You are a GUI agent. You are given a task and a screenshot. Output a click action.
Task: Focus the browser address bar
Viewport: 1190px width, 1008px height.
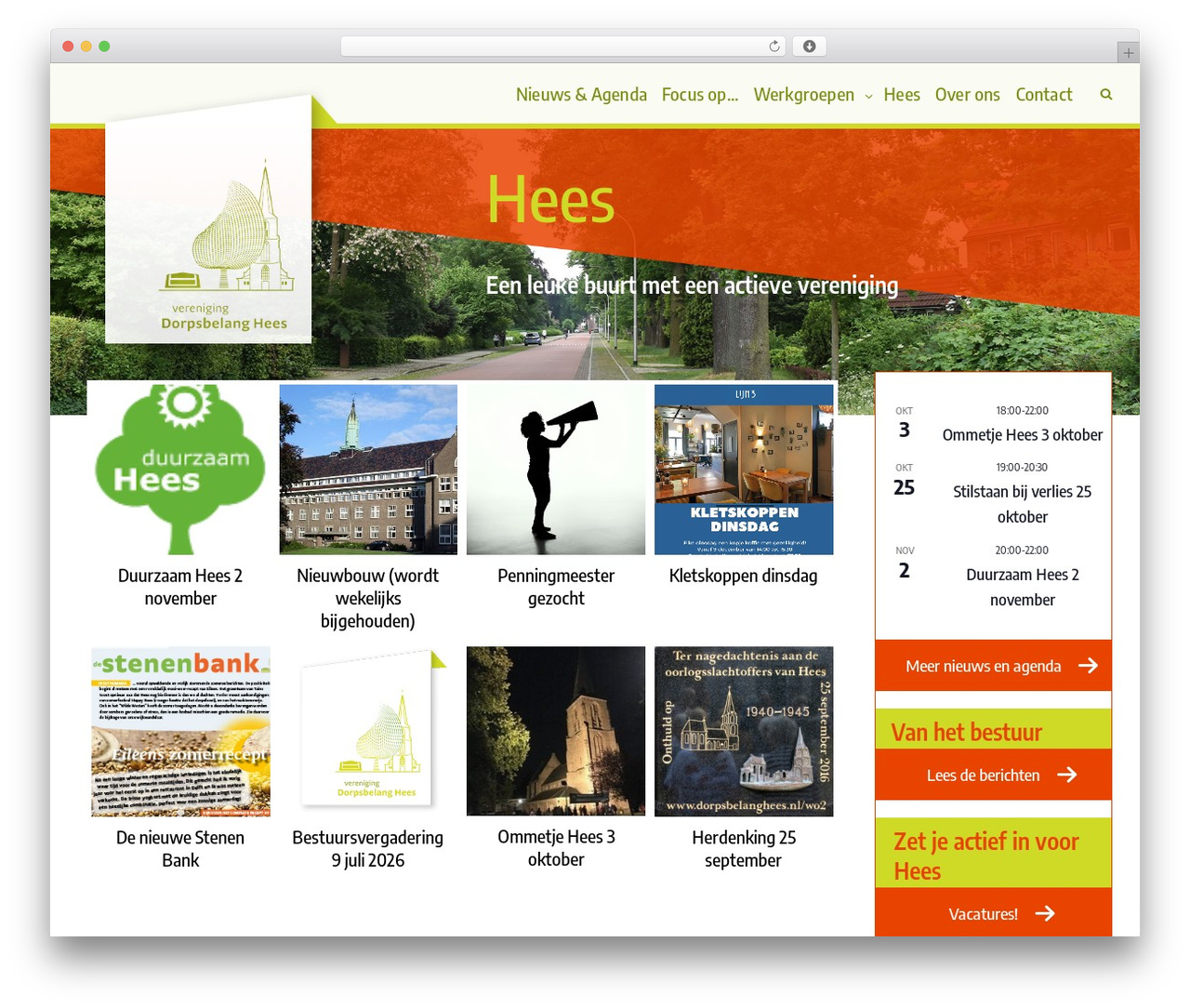coord(563,46)
